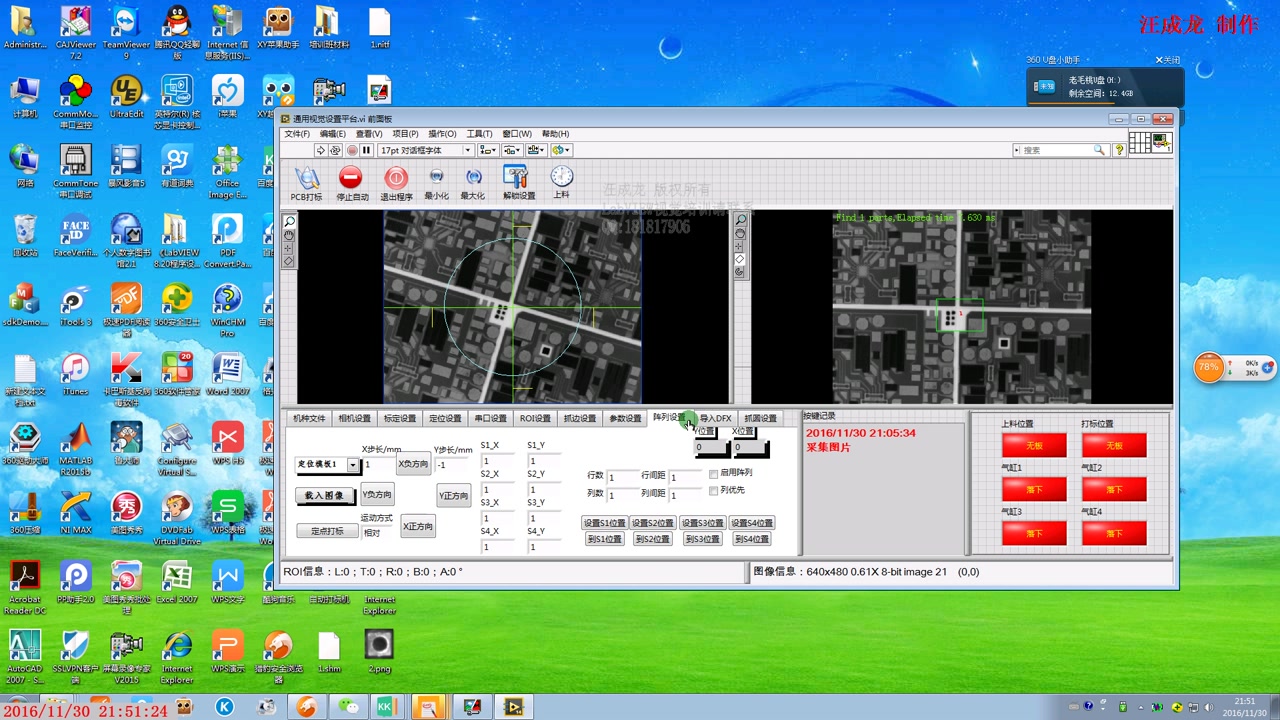Toggle the 列优先 checkbox

713,490
